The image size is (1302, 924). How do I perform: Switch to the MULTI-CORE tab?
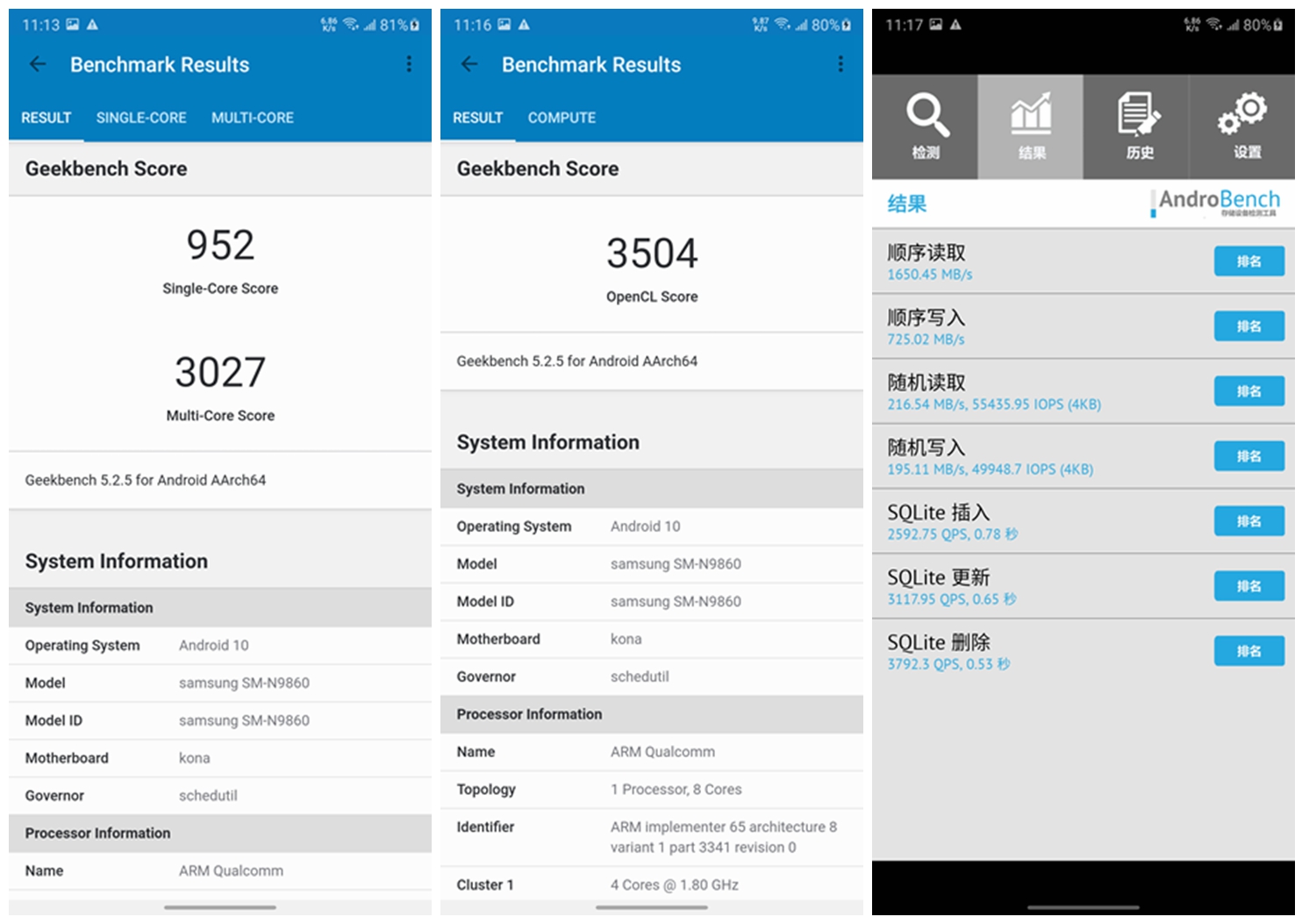pyautogui.click(x=253, y=118)
